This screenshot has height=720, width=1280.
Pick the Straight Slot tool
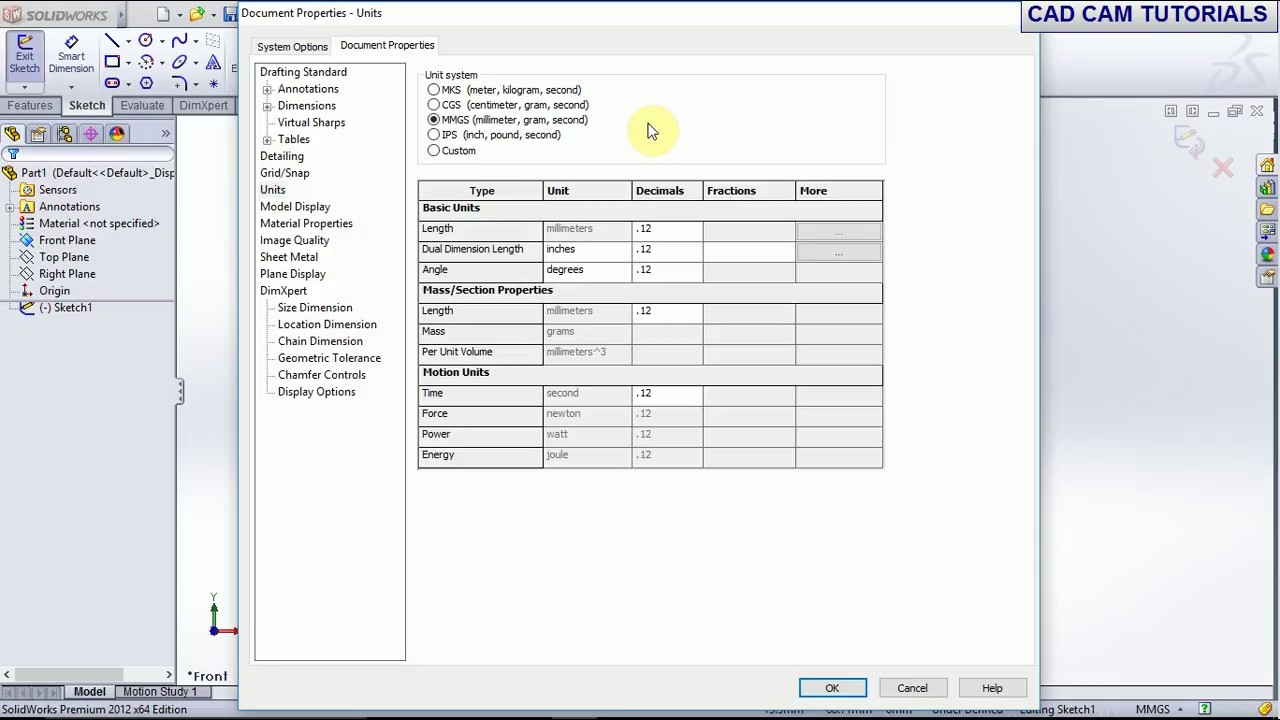tap(112, 83)
